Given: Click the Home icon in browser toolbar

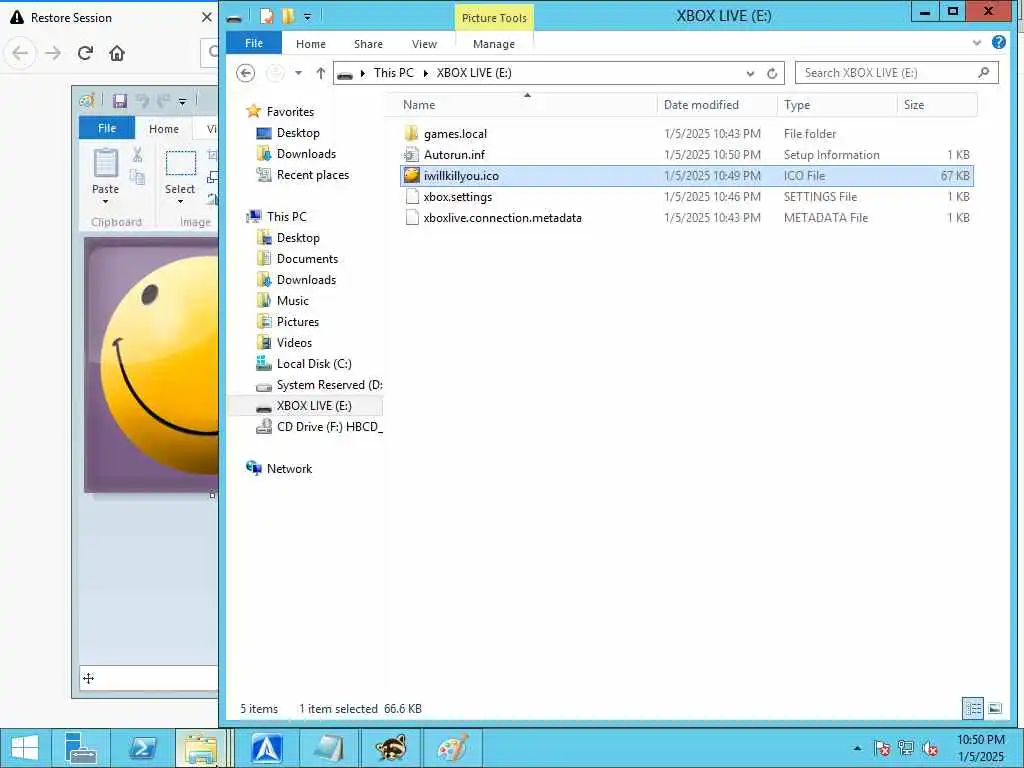Looking at the screenshot, I should tap(117, 53).
